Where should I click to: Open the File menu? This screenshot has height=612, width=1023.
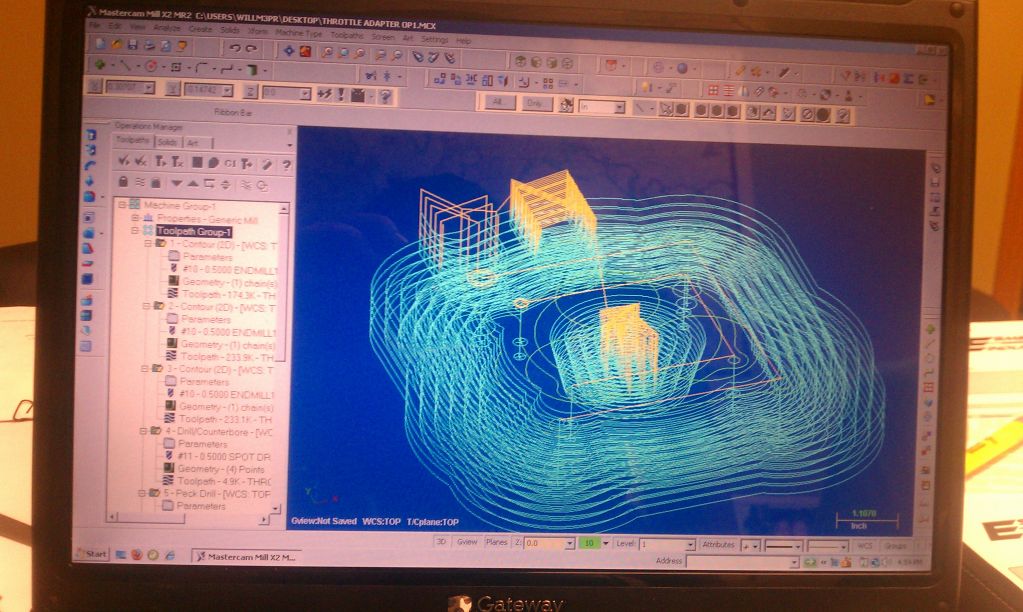95,25
